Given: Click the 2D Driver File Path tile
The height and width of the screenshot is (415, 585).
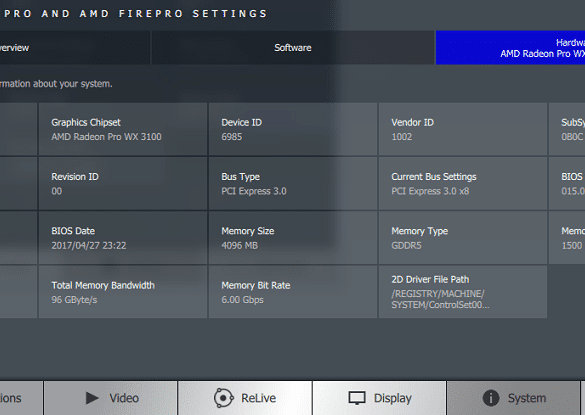Looking at the screenshot, I should [463, 292].
